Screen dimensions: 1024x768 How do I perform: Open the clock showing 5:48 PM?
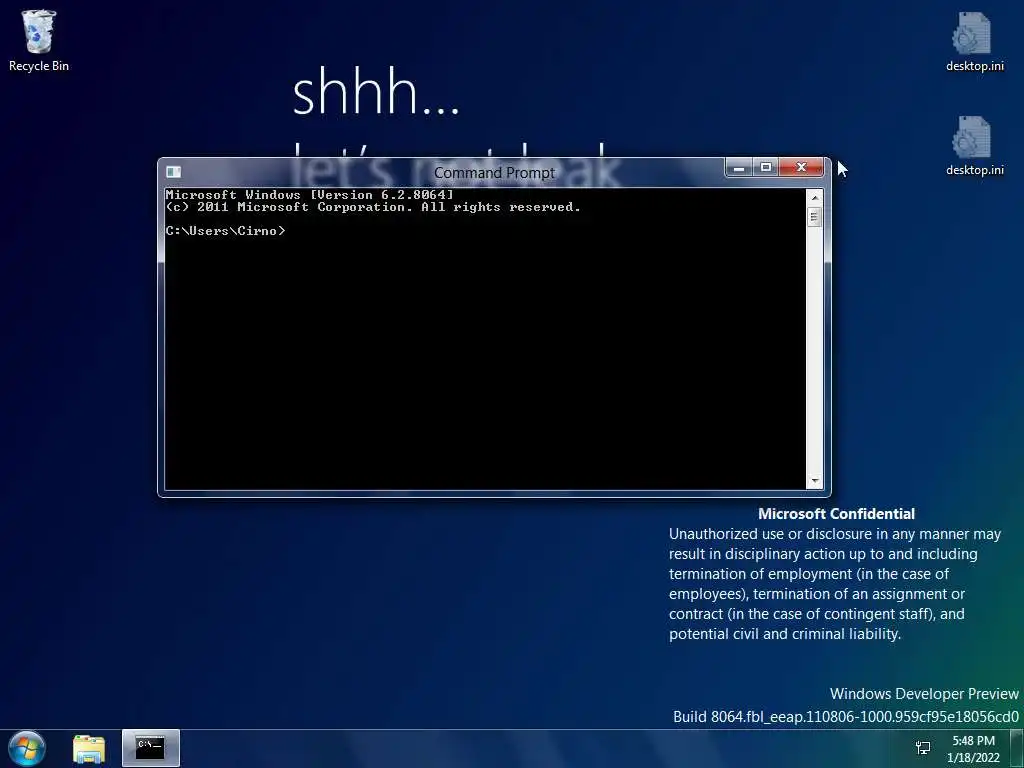973,748
